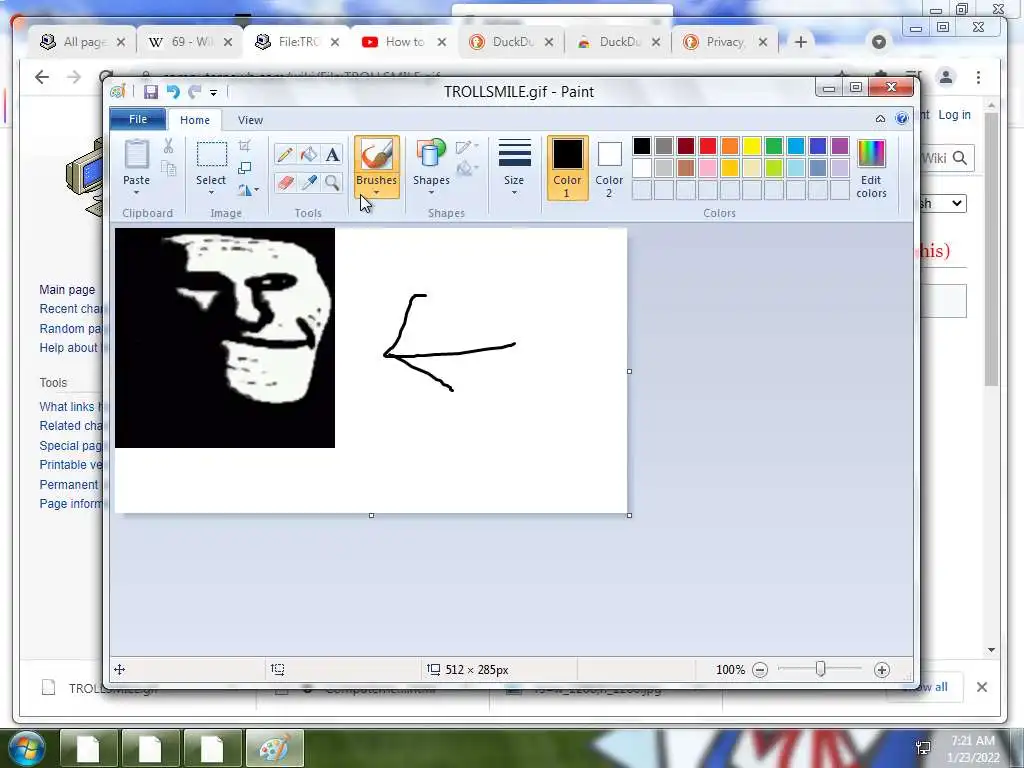Viewport: 1024px width, 768px height.
Task: Open a new browser tab with plus
Action: 801,42
